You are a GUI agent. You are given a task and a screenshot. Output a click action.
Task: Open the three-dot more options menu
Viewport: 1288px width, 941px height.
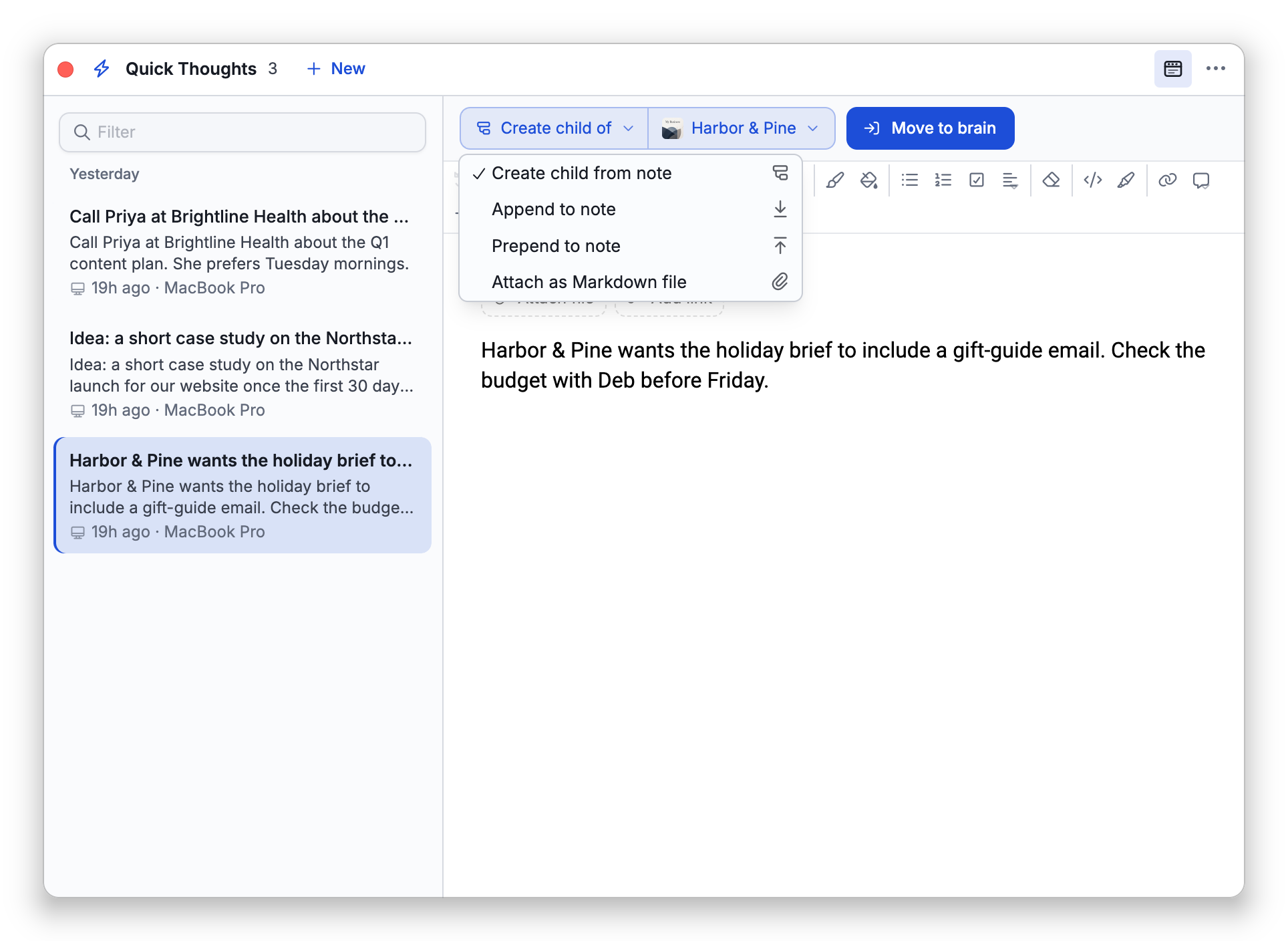coord(1216,69)
